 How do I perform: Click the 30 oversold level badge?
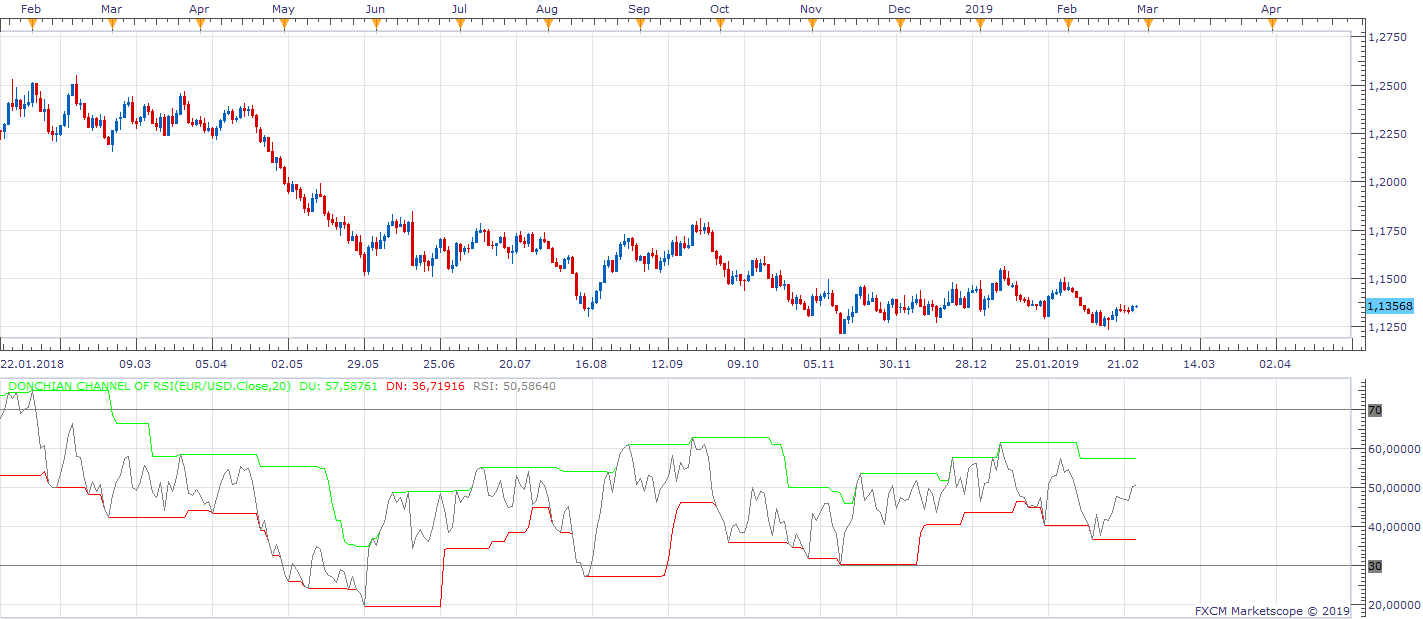tap(1374, 566)
